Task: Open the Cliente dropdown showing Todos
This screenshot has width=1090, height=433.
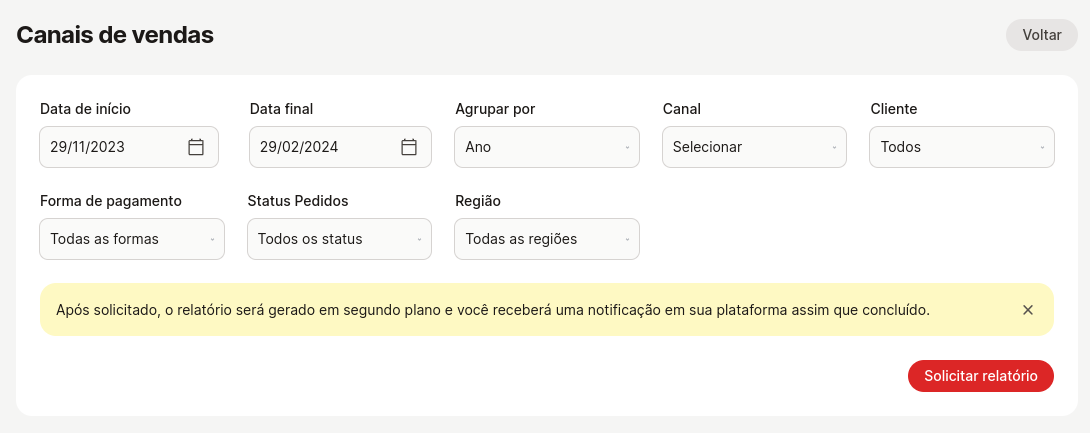Action: (x=962, y=147)
